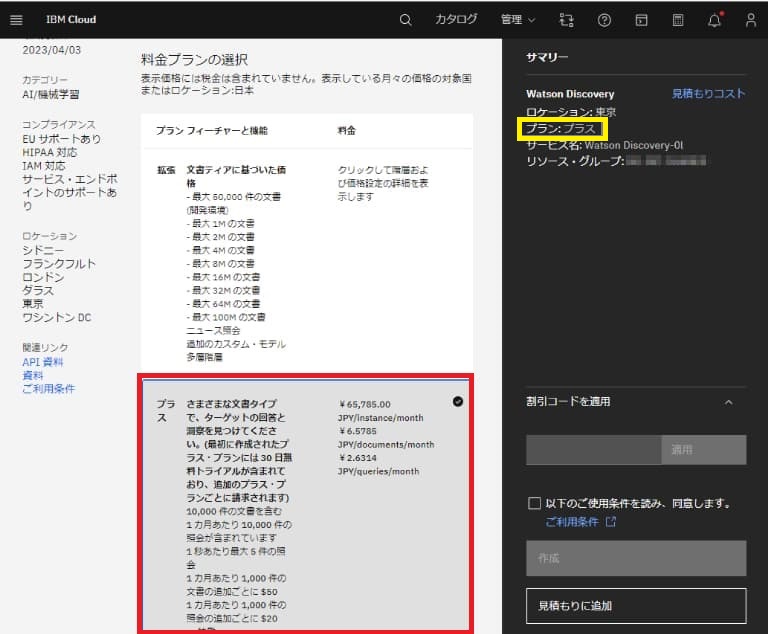Check the terms agreement checkbox

click(x=534, y=504)
